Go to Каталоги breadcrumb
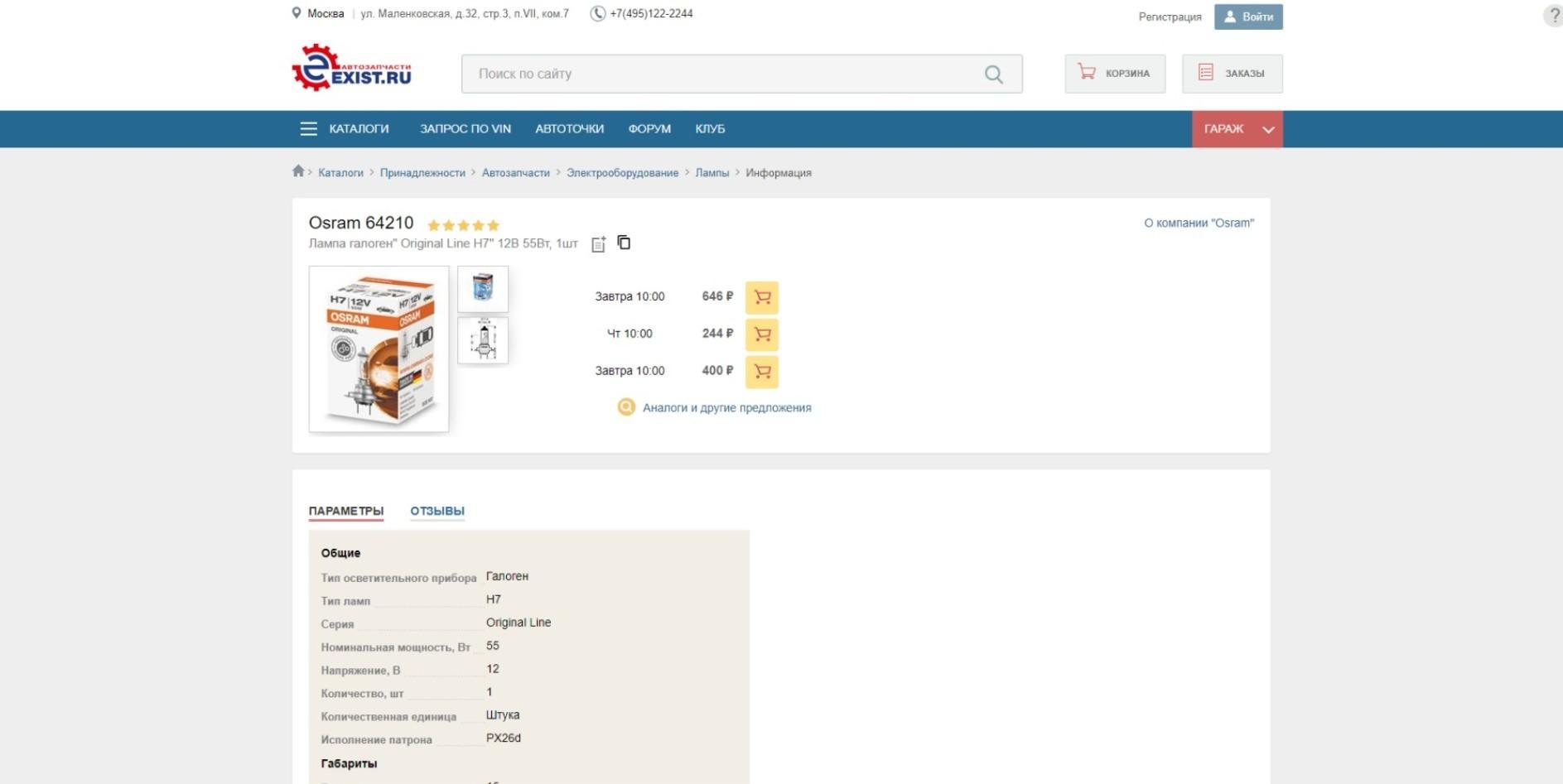 [340, 173]
